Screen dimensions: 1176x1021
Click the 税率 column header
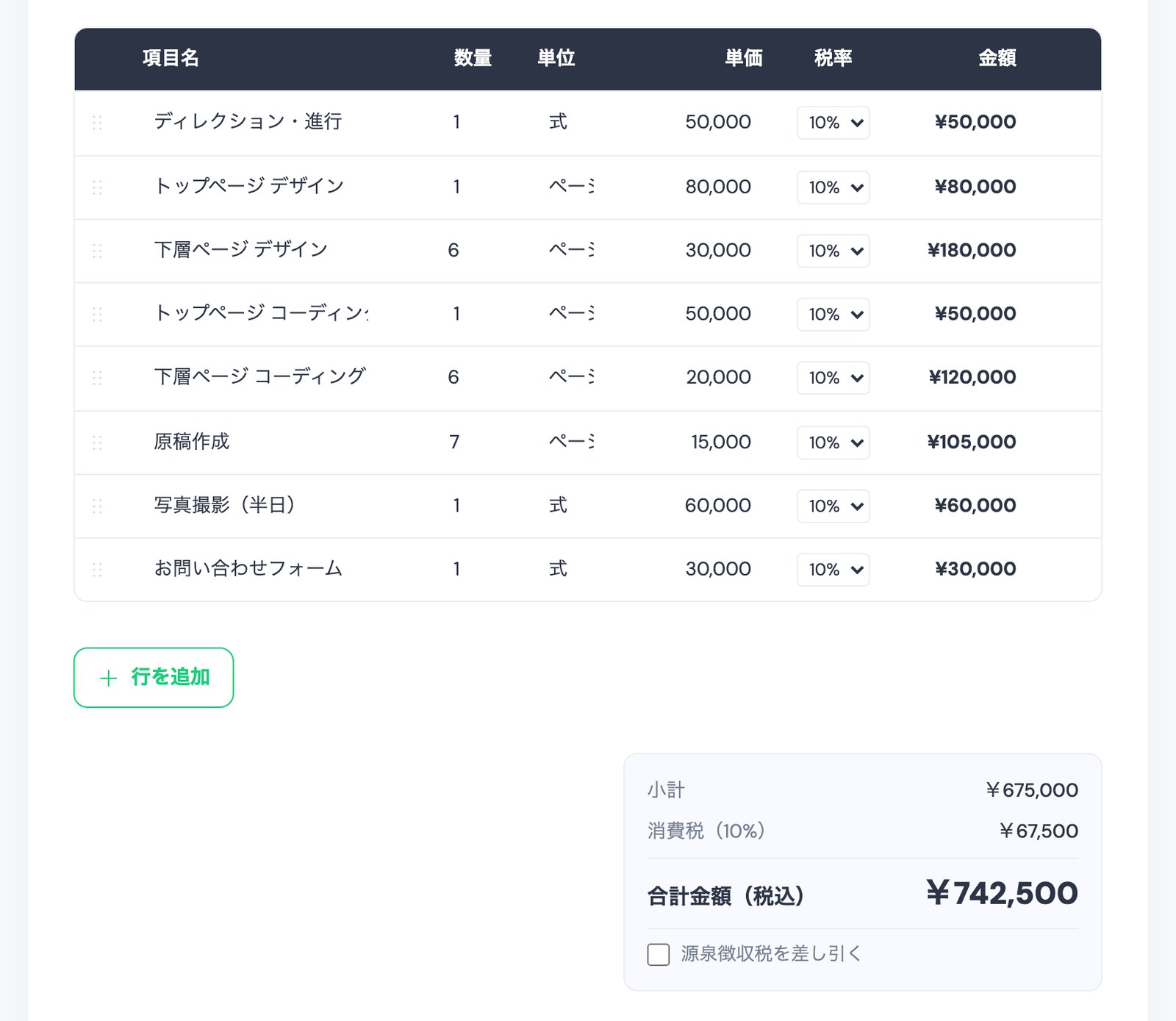(x=833, y=58)
